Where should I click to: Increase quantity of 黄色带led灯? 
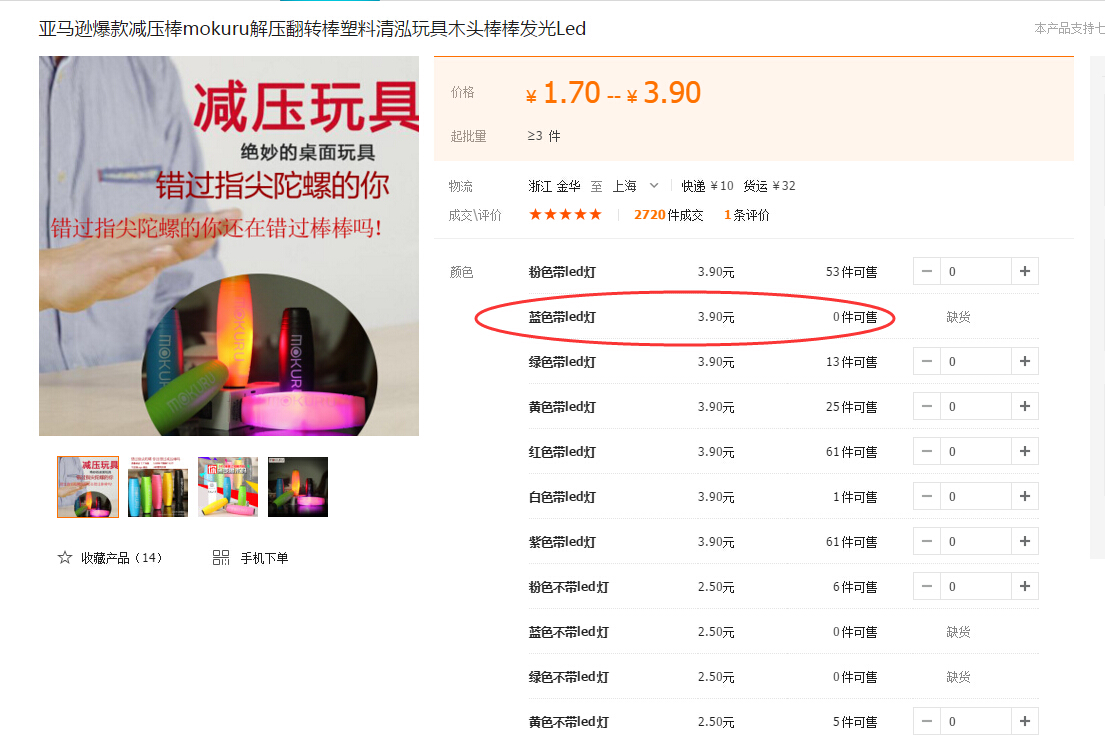[x=1025, y=407]
